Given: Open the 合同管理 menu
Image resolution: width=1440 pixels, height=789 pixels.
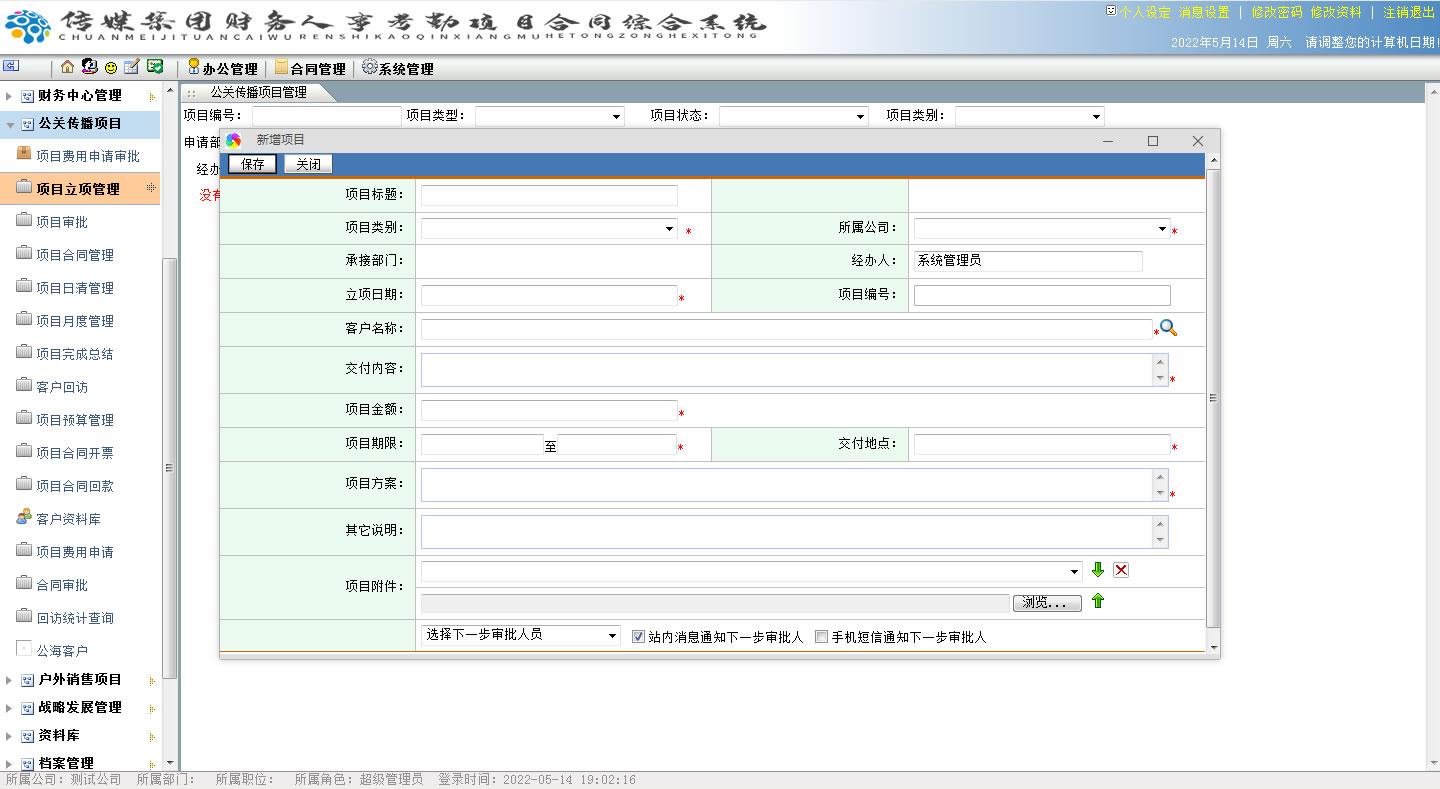Looking at the screenshot, I should point(310,68).
